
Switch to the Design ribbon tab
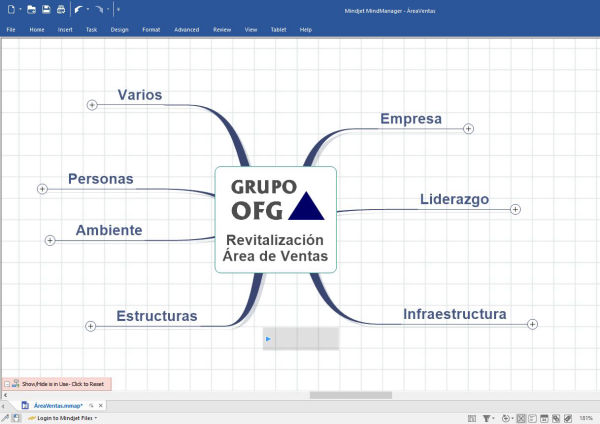click(119, 29)
